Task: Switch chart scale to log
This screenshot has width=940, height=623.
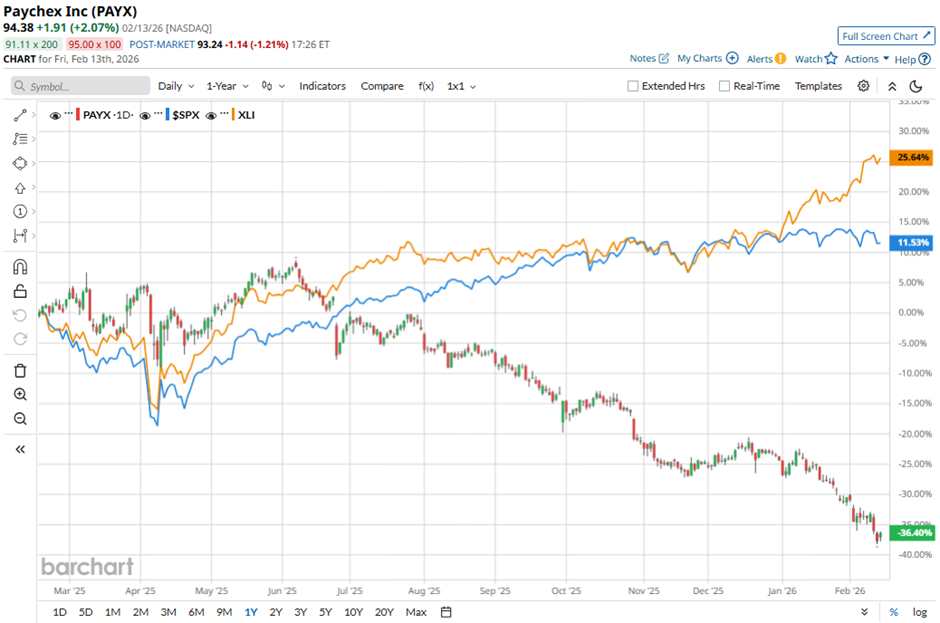Action: point(922,611)
